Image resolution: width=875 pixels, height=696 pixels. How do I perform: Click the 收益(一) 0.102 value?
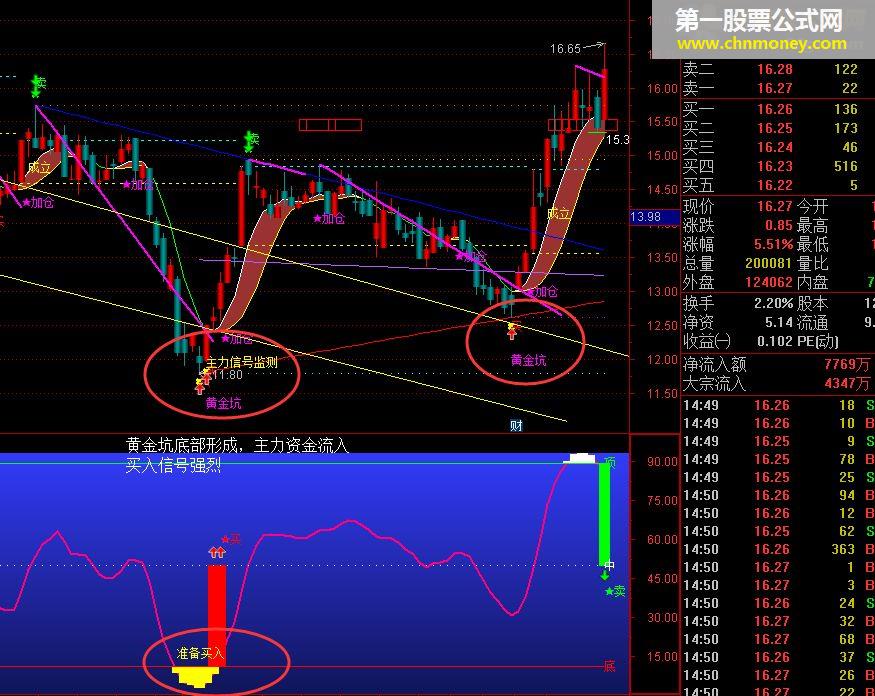(775, 341)
